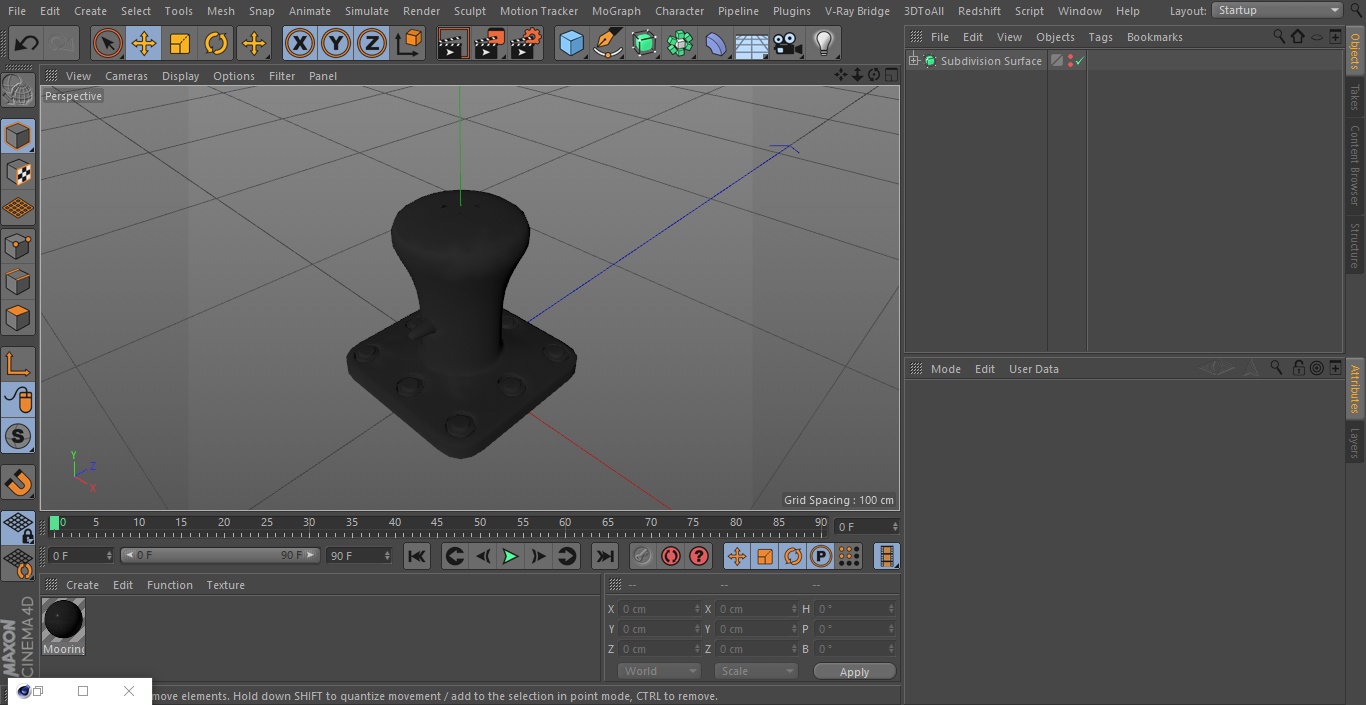The width and height of the screenshot is (1366, 705).
Task: Click Enable Axis icon
Action: (18, 364)
